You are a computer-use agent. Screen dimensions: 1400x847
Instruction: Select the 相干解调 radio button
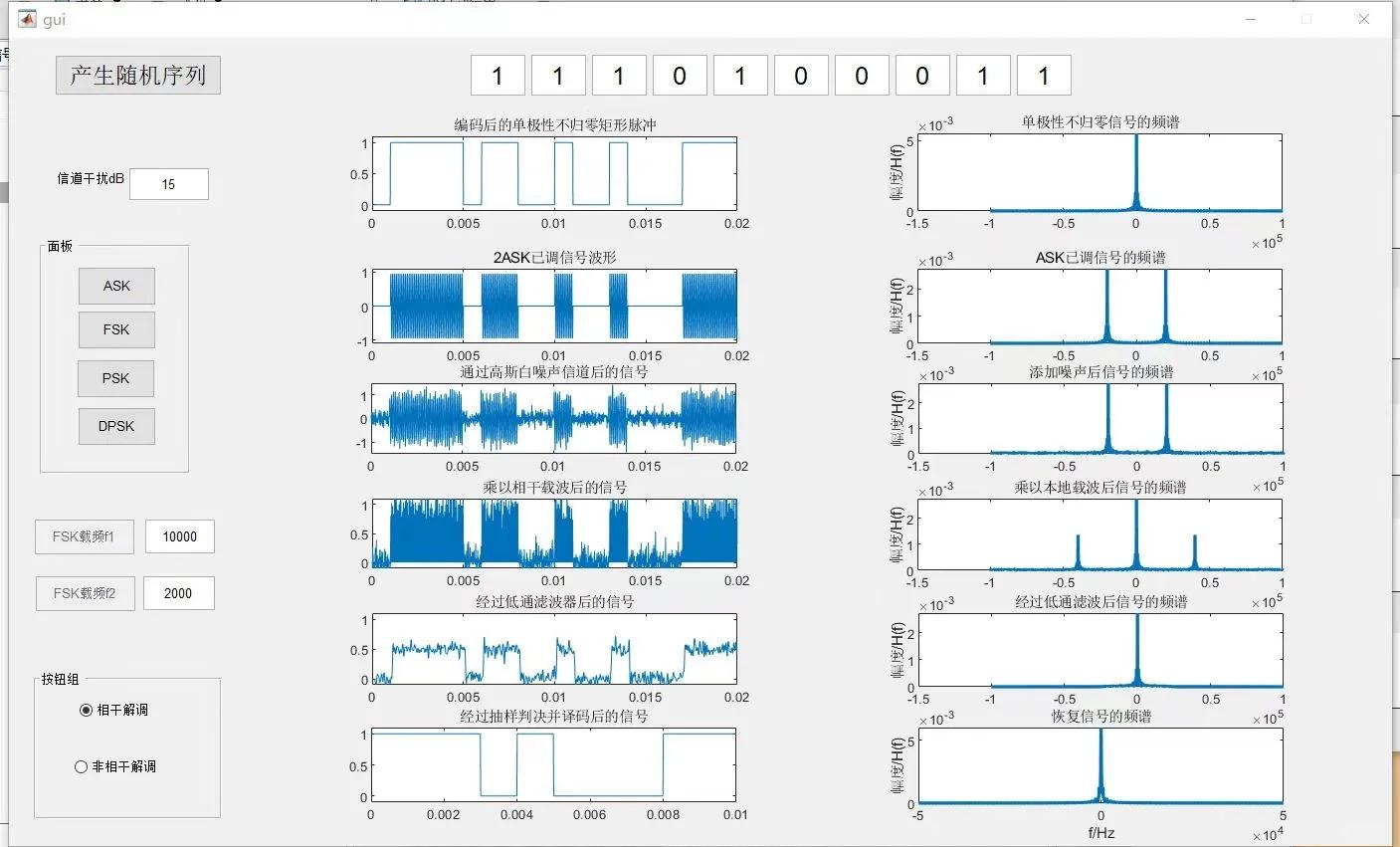pos(86,710)
